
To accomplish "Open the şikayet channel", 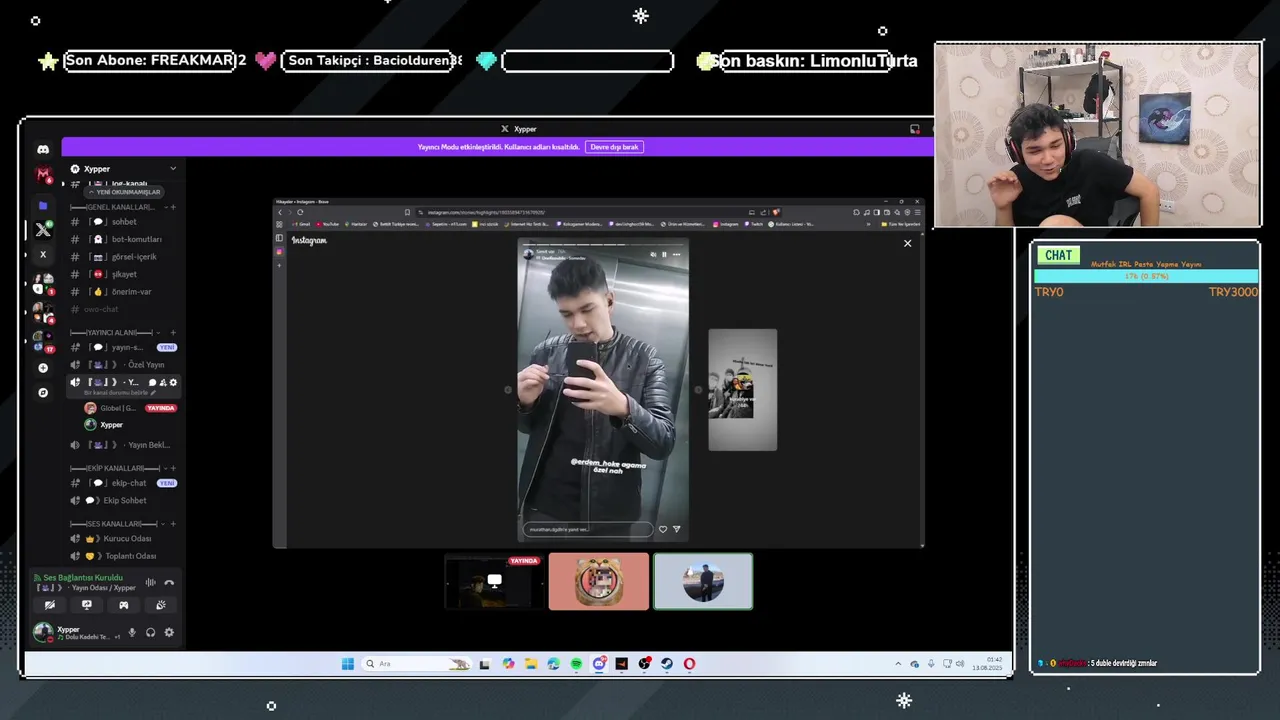I will (124, 275).
